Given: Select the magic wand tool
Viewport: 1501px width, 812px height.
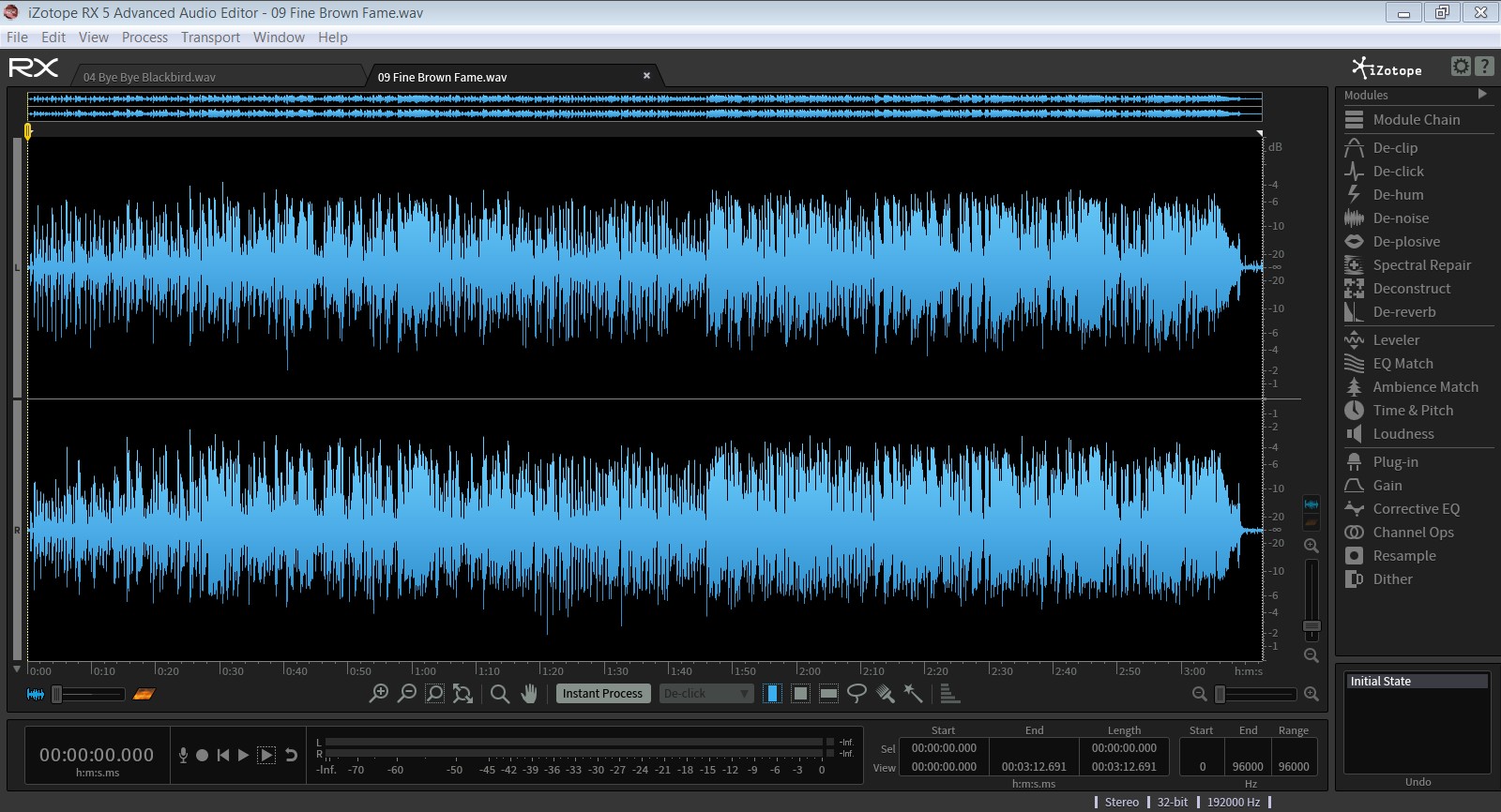Looking at the screenshot, I should point(913,694).
